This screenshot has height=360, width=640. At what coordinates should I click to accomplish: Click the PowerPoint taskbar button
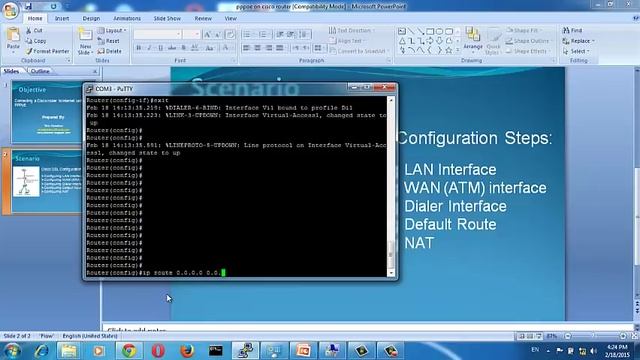(x=303, y=351)
